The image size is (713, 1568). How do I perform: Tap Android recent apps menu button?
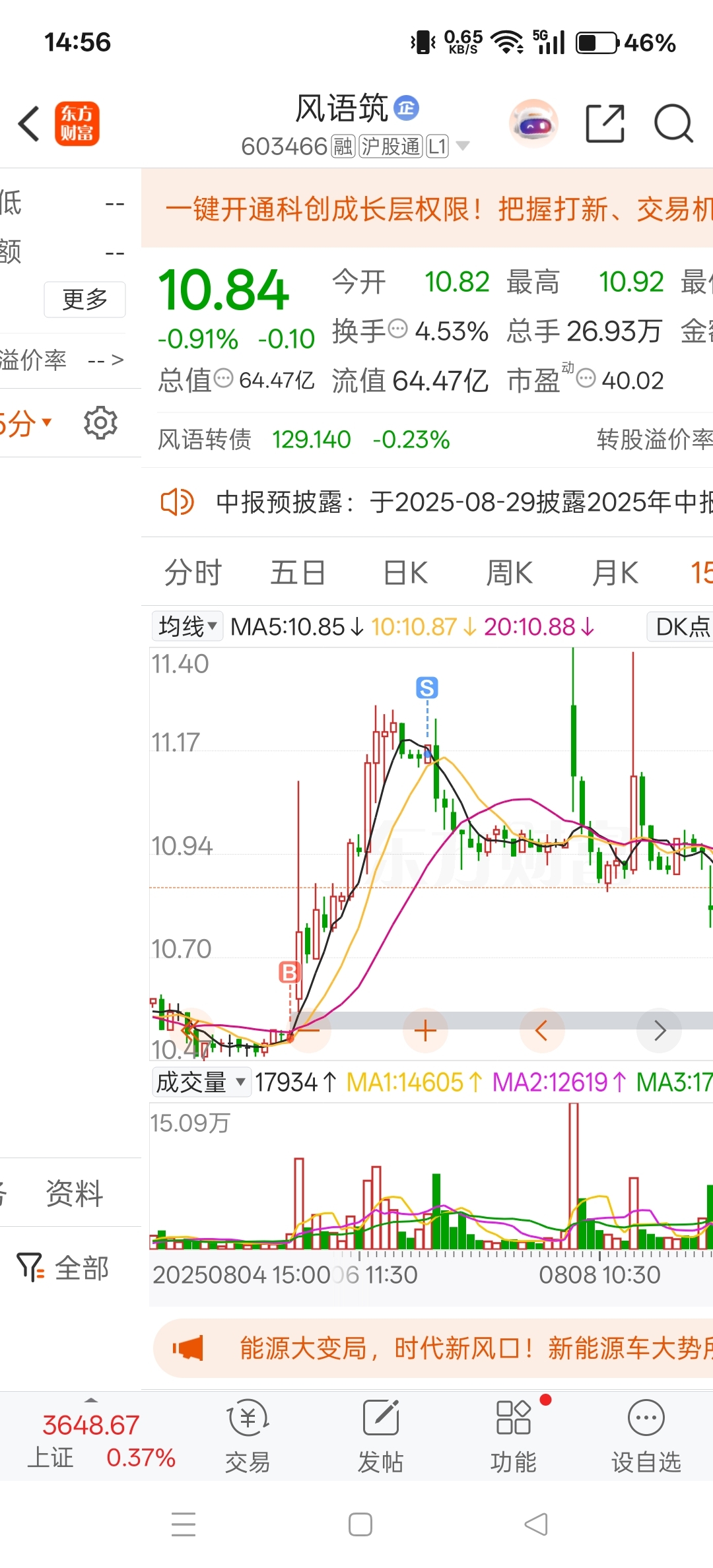point(184,1524)
